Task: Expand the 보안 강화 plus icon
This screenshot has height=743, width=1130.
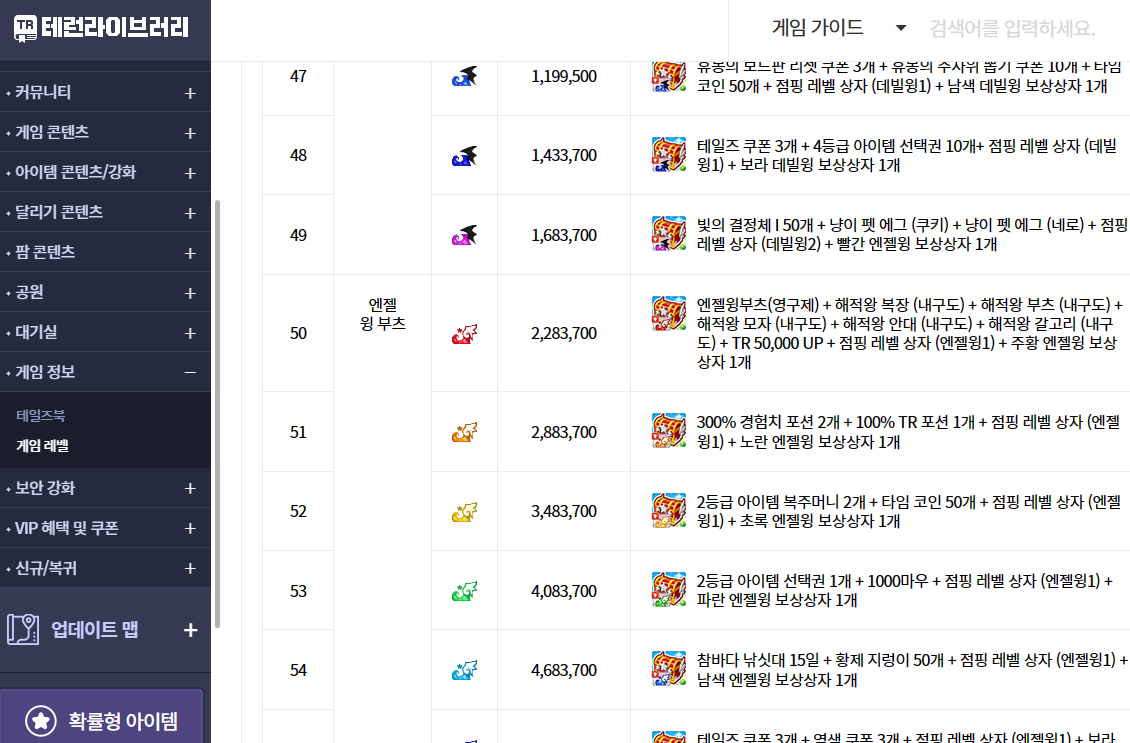Action: coord(190,488)
